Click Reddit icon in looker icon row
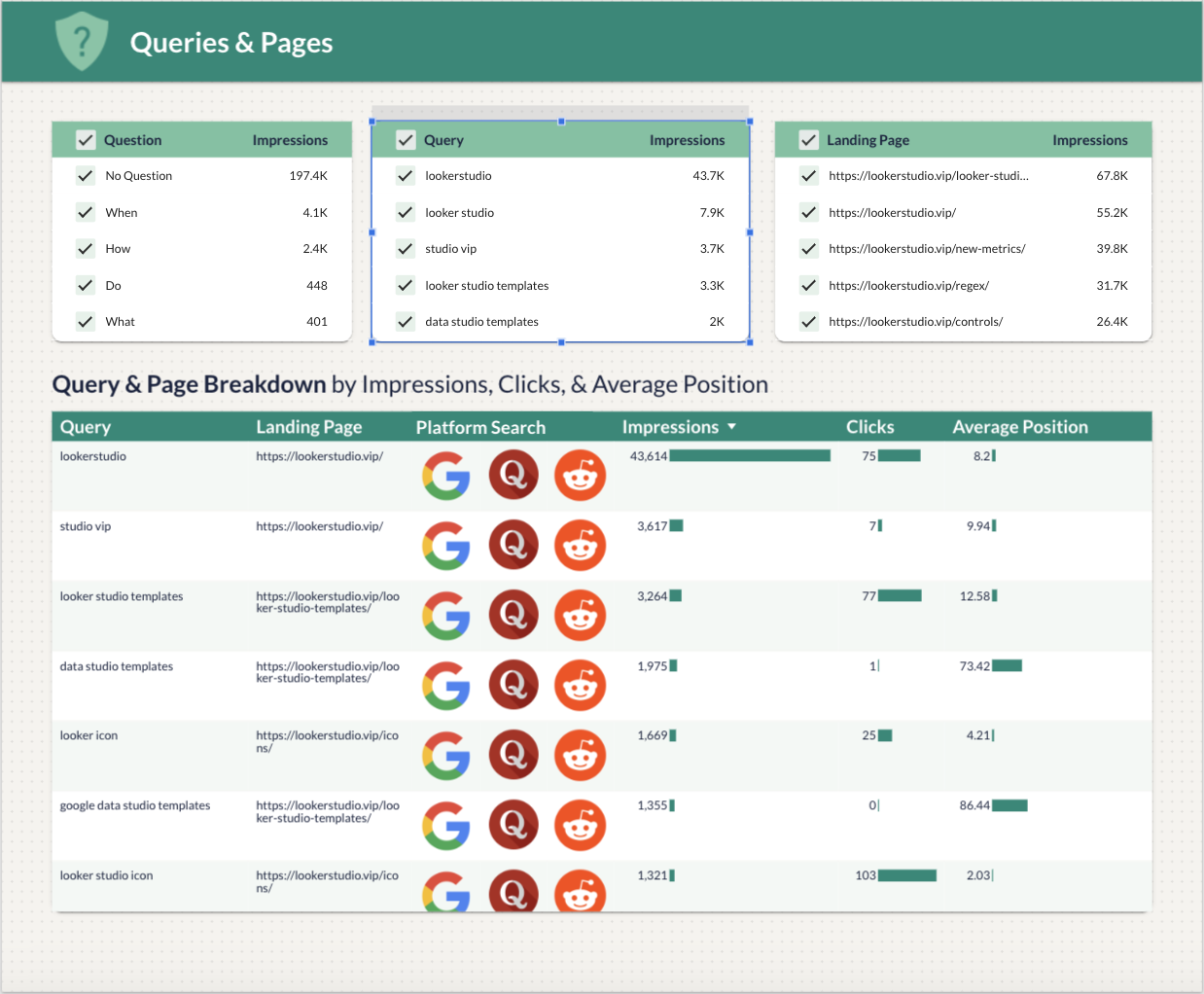Image resolution: width=1204 pixels, height=994 pixels. coord(581,756)
